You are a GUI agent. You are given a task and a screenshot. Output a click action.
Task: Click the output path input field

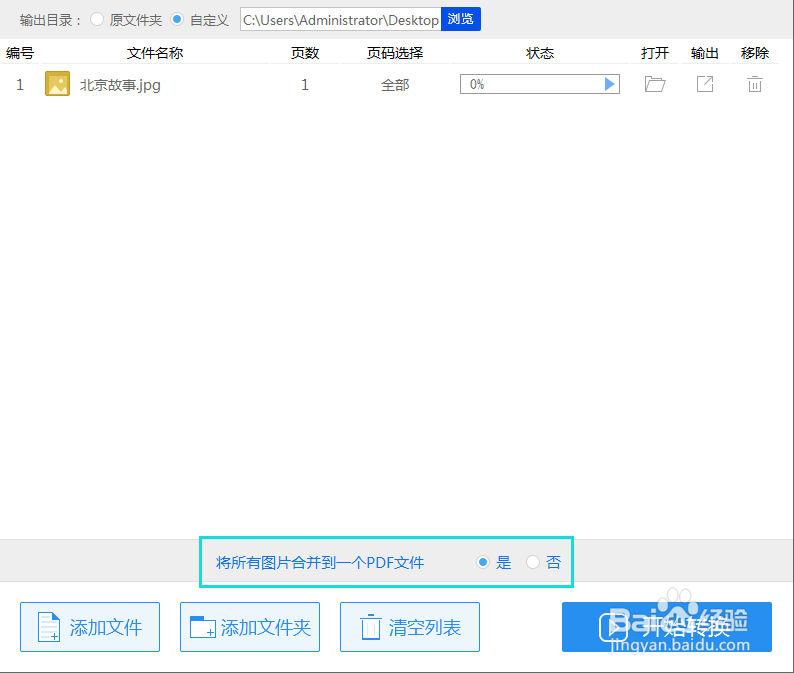pyautogui.click(x=341, y=20)
